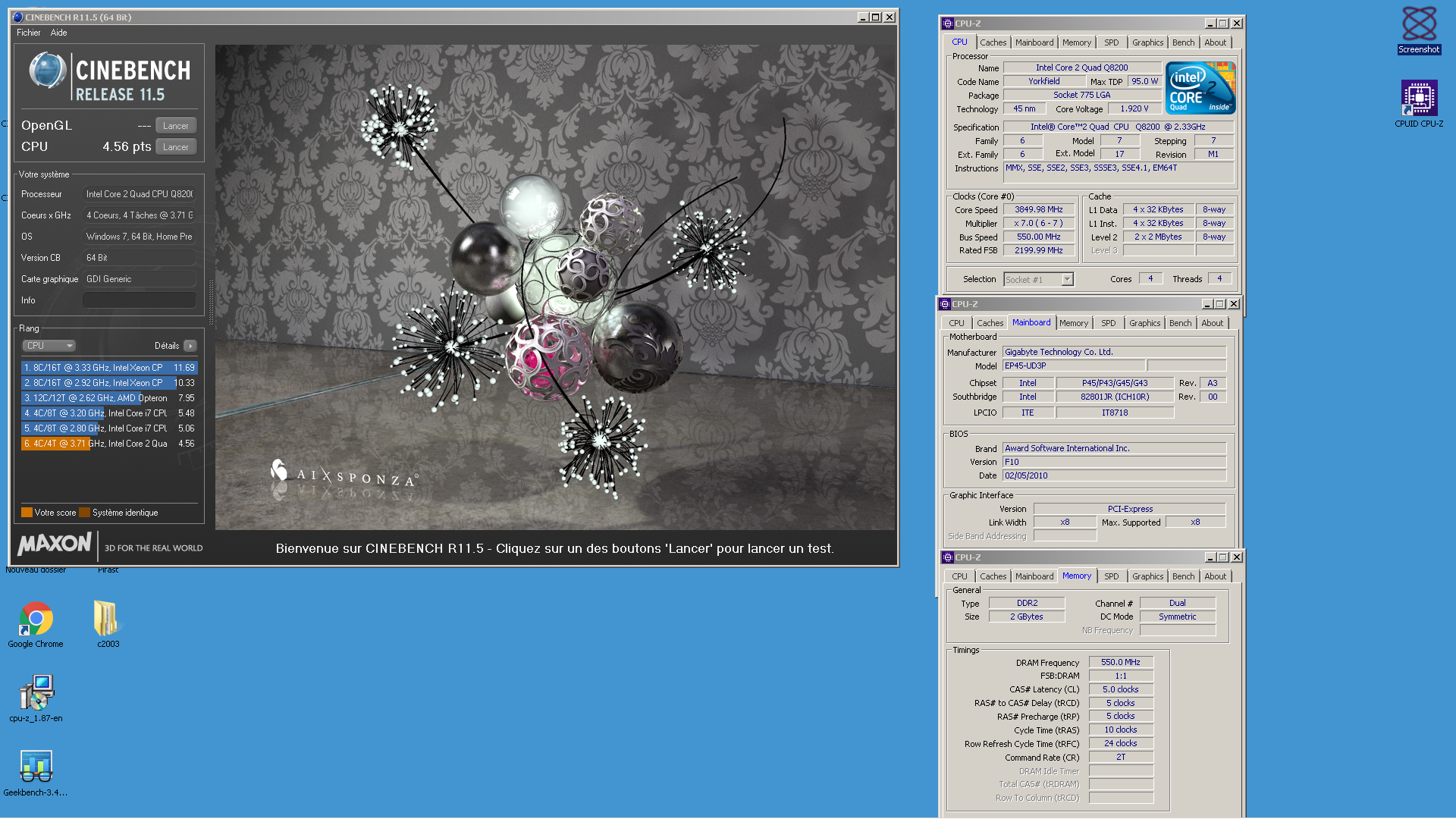The width and height of the screenshot is (1456, 819).
Task: Switch to Mainboard tab in top CPU-Z window
Action: (x=1034, y=42)
